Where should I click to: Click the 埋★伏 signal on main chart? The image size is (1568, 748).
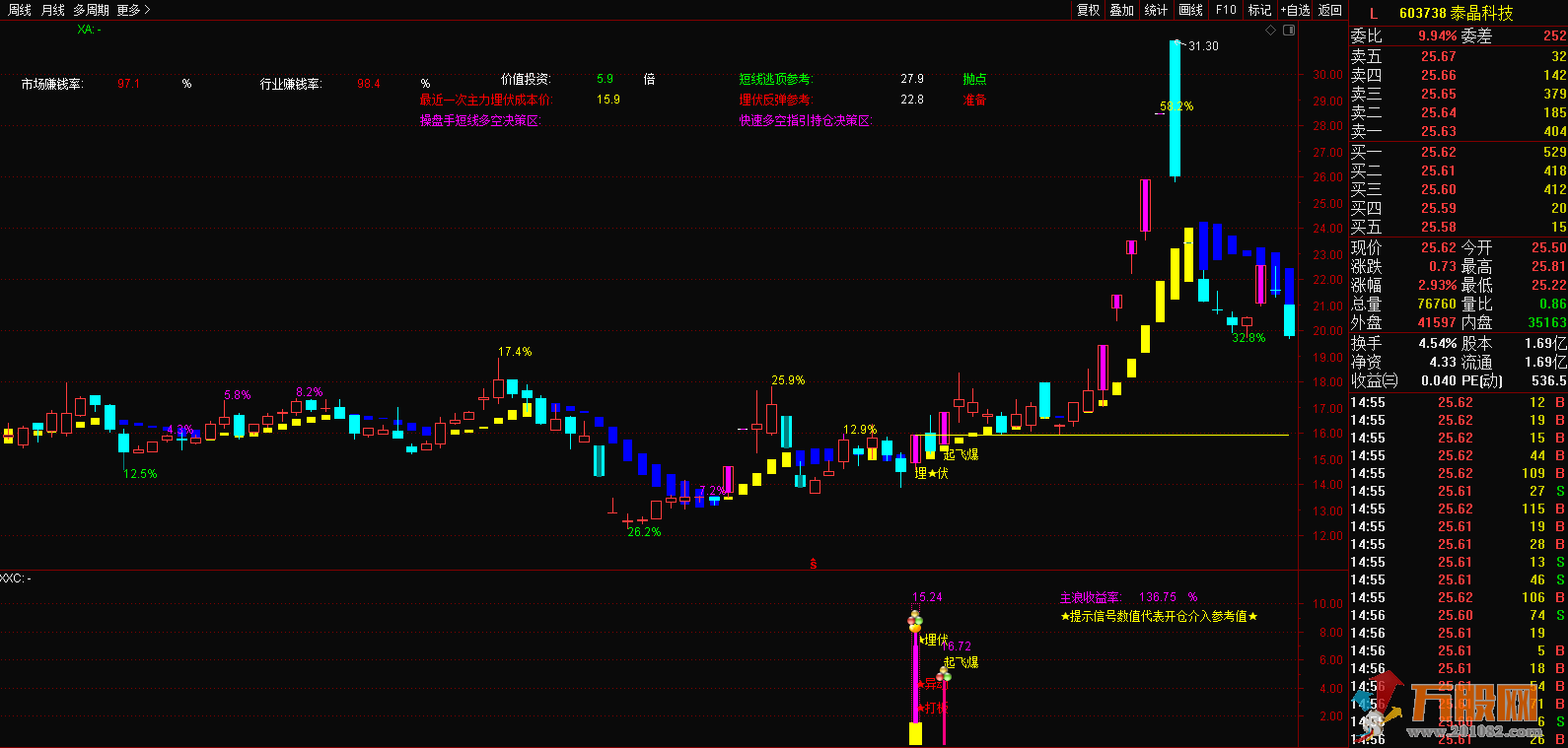tap(931, 474)
